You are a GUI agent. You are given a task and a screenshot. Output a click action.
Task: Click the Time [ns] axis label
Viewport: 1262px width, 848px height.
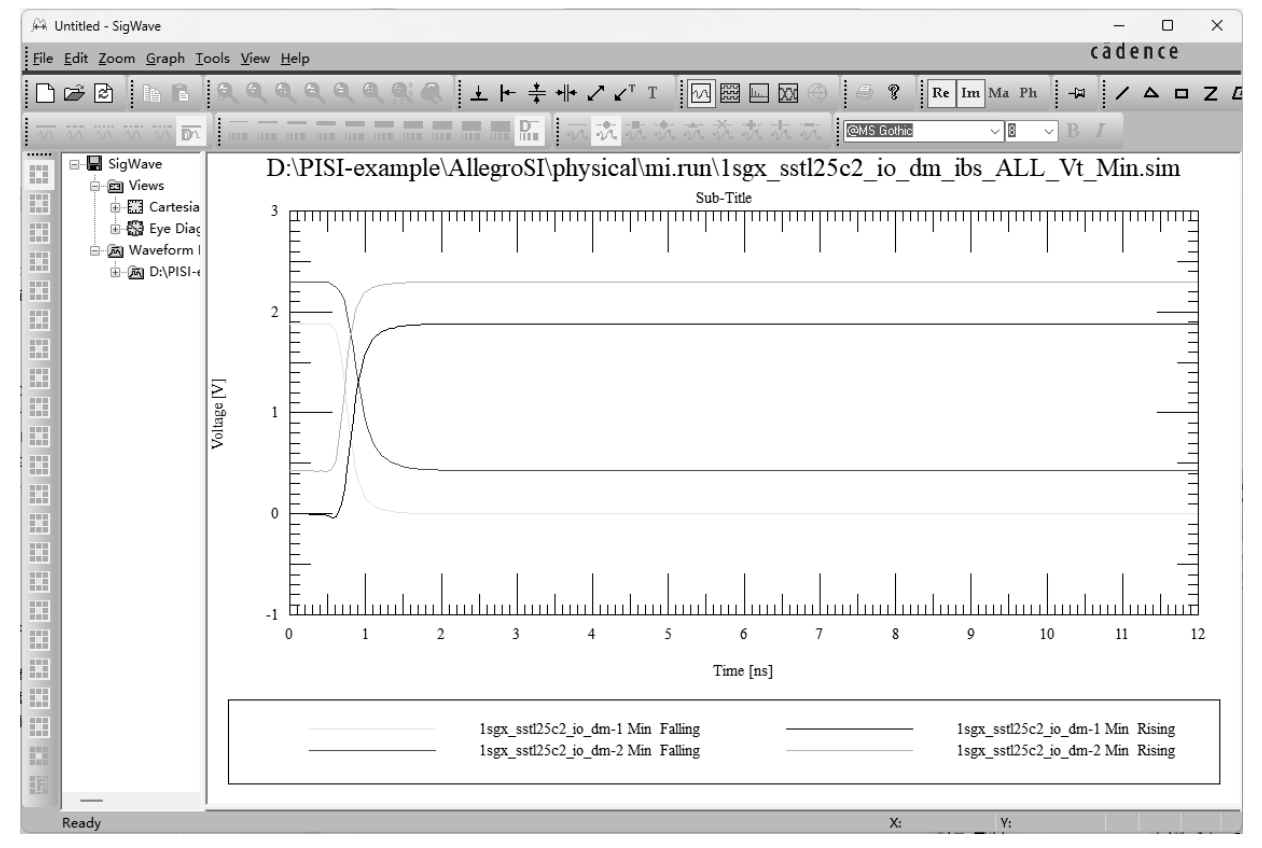pyautogui.click(x=742, y=671)
